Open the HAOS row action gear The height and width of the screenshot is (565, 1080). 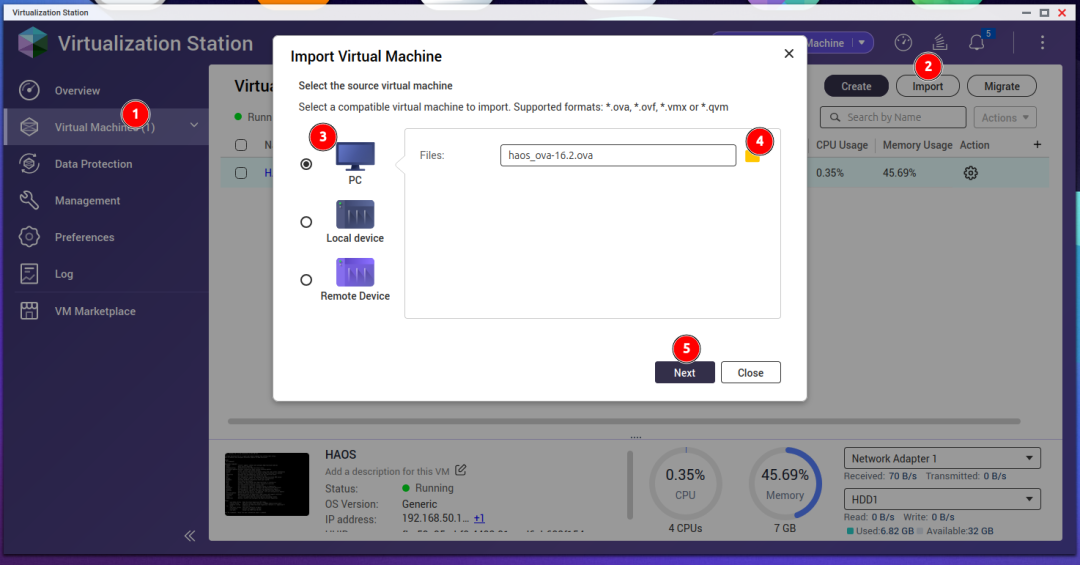click(x=970, y=173)
